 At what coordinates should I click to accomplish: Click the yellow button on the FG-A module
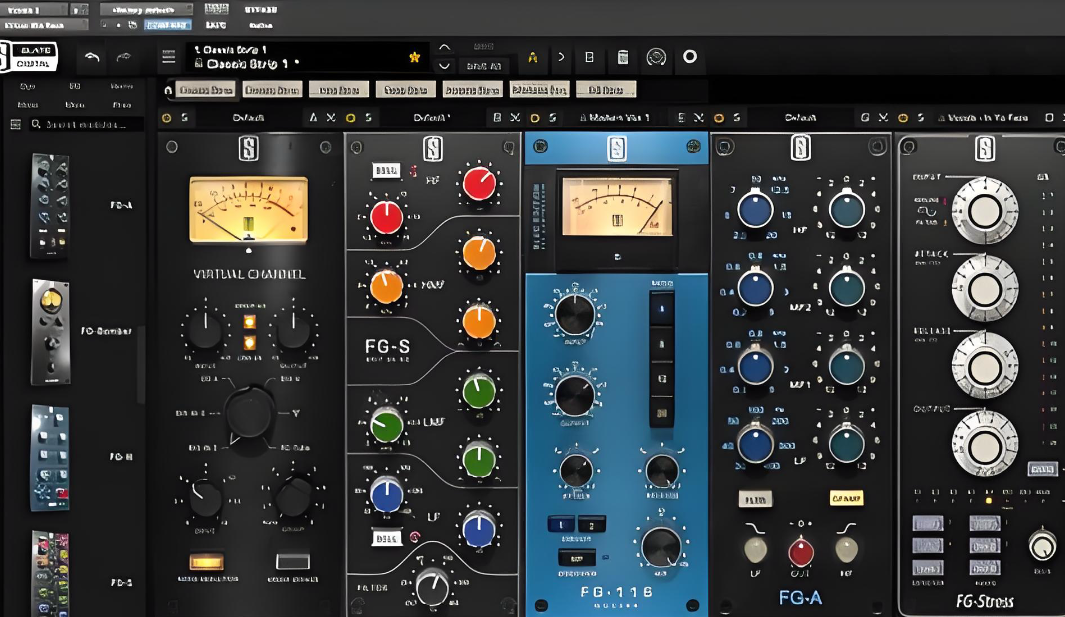(x=846, y=498)
